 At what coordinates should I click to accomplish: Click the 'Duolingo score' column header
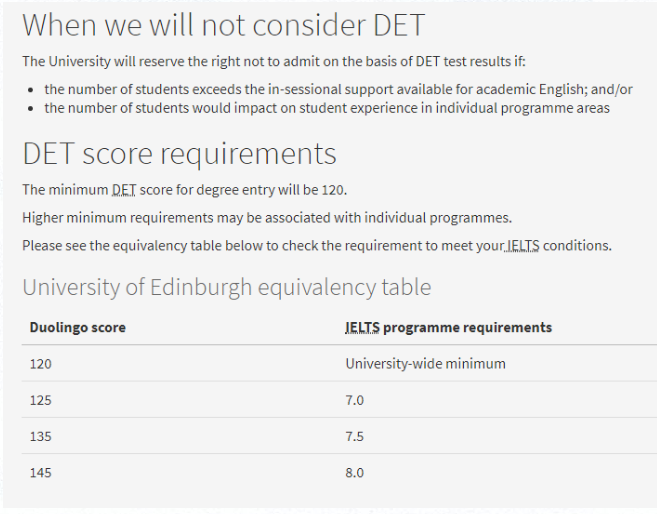click(x=78, y=327)
